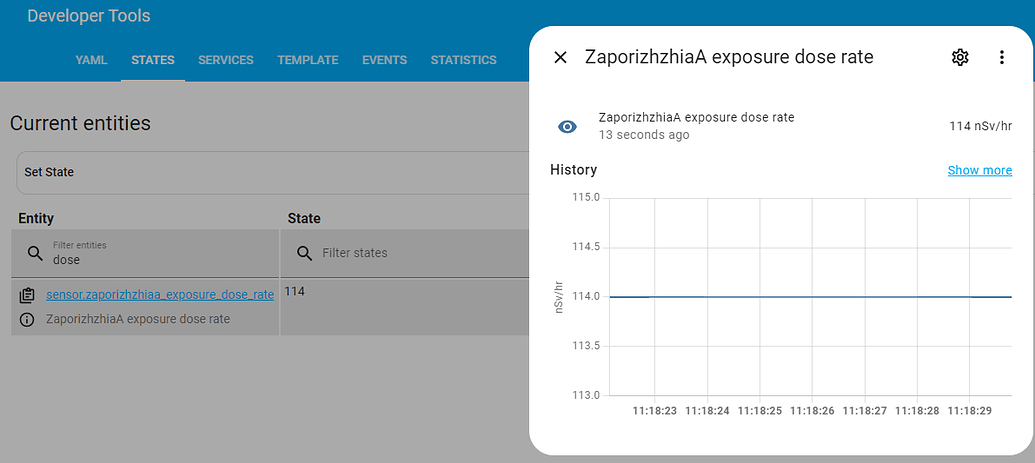Click the Show more history link
The image size is (1035, 463).
click(979, 170)
